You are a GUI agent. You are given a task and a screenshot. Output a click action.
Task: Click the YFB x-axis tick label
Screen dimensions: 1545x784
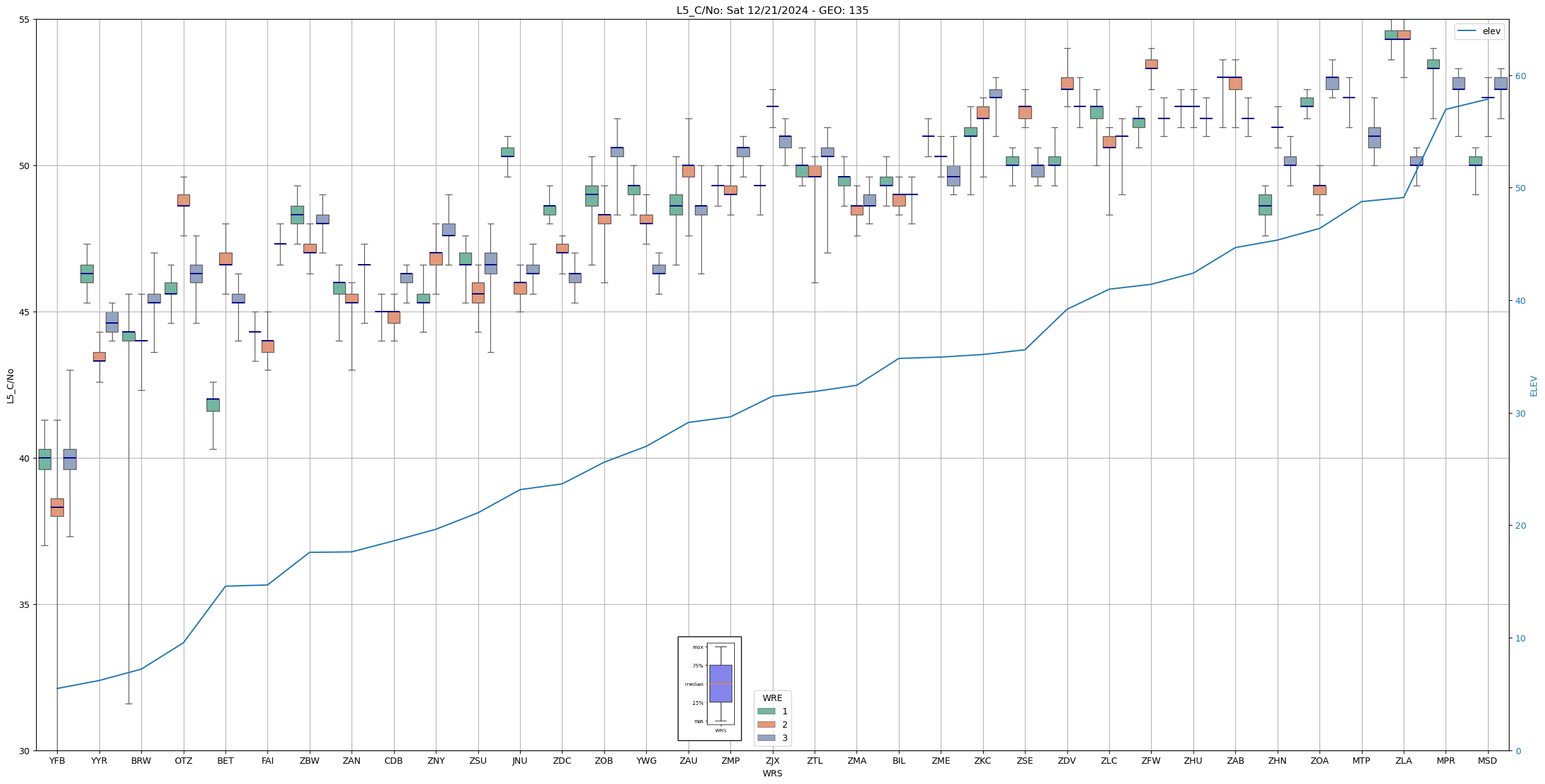pyautogui.click(x=57, y=761)
